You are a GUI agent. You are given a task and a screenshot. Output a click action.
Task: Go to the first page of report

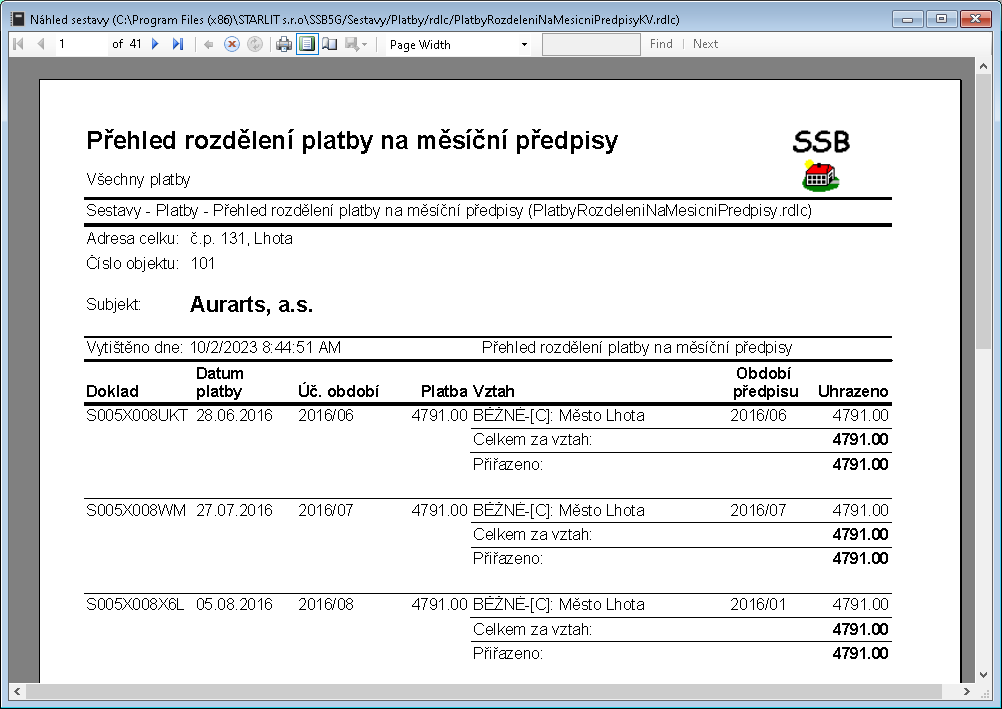(18, 44)
